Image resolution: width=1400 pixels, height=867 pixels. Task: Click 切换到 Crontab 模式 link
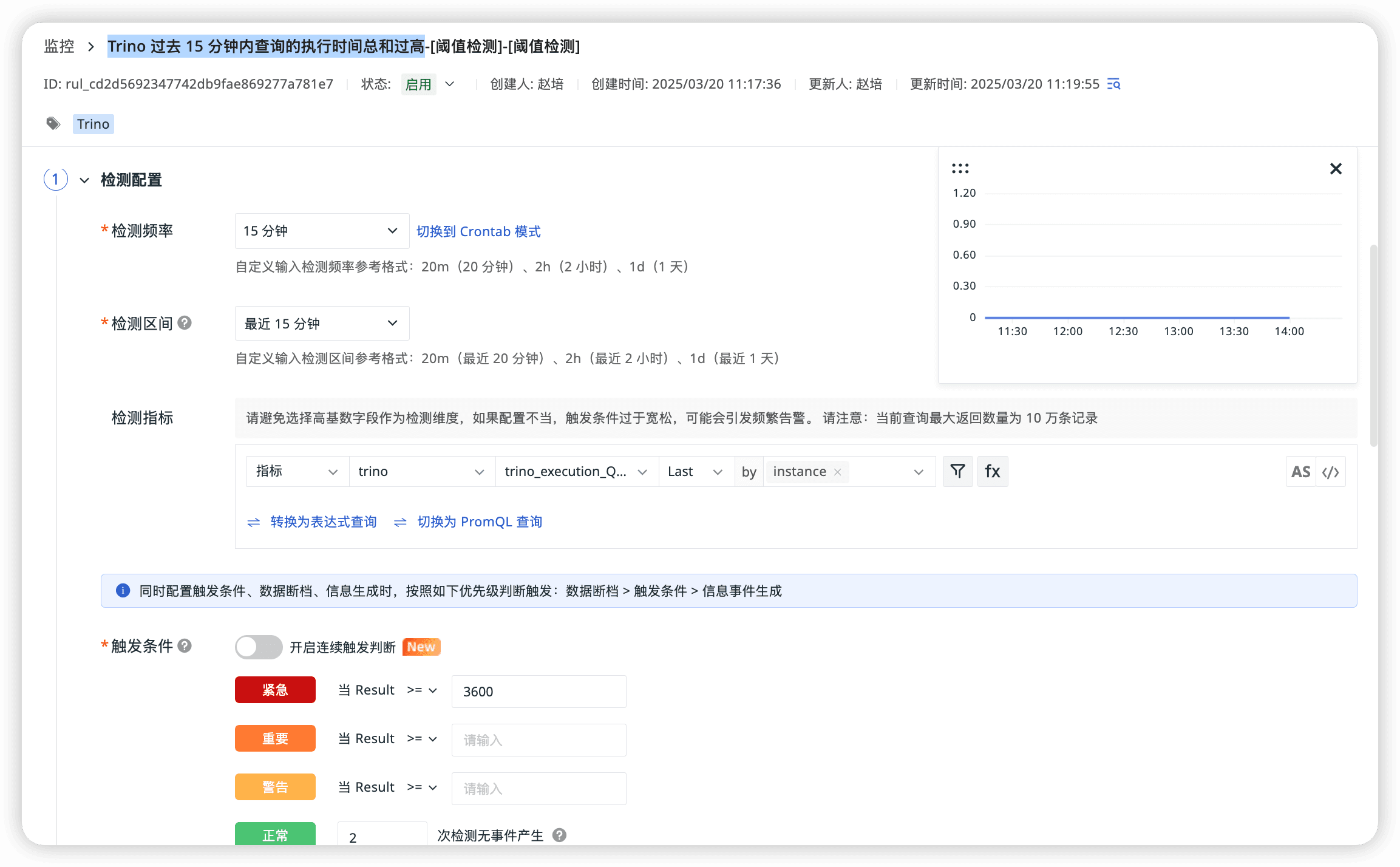point(478,231)
